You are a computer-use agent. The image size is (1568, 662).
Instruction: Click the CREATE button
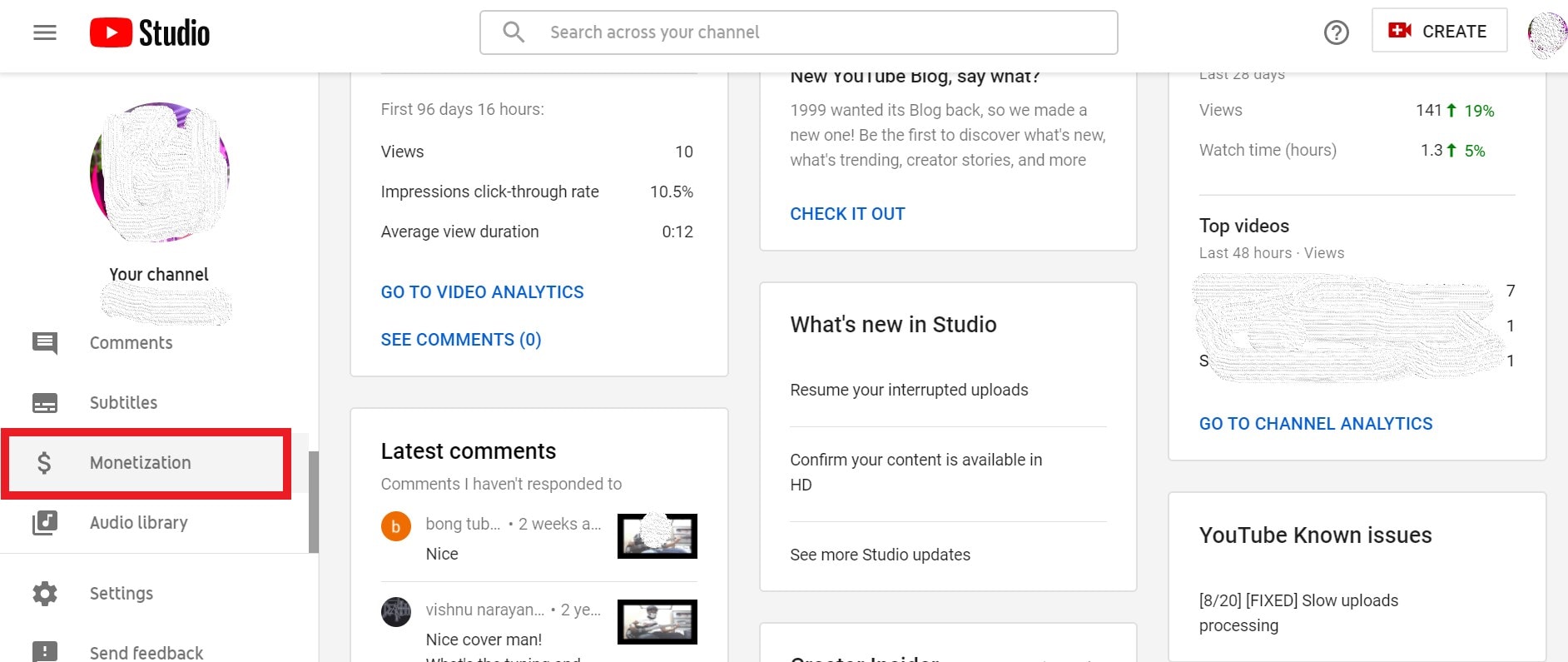click(1439, 31)
